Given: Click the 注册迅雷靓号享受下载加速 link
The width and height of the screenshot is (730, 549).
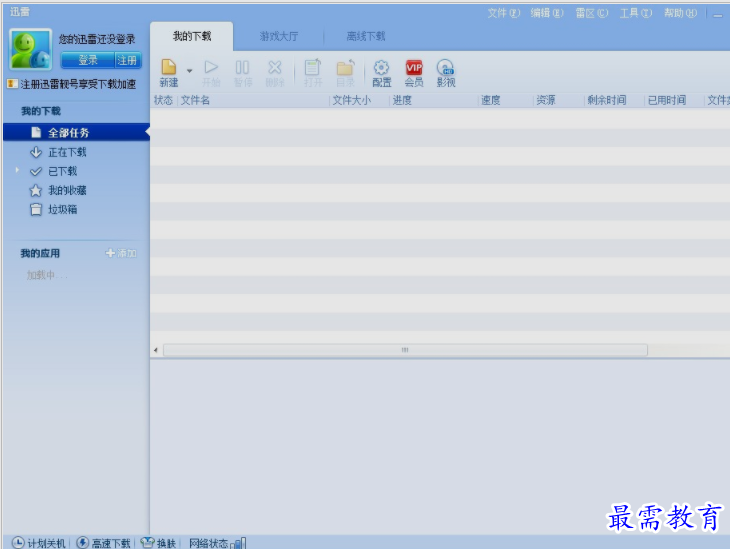Looking at the screenshot, I should (x=78, y=84).
